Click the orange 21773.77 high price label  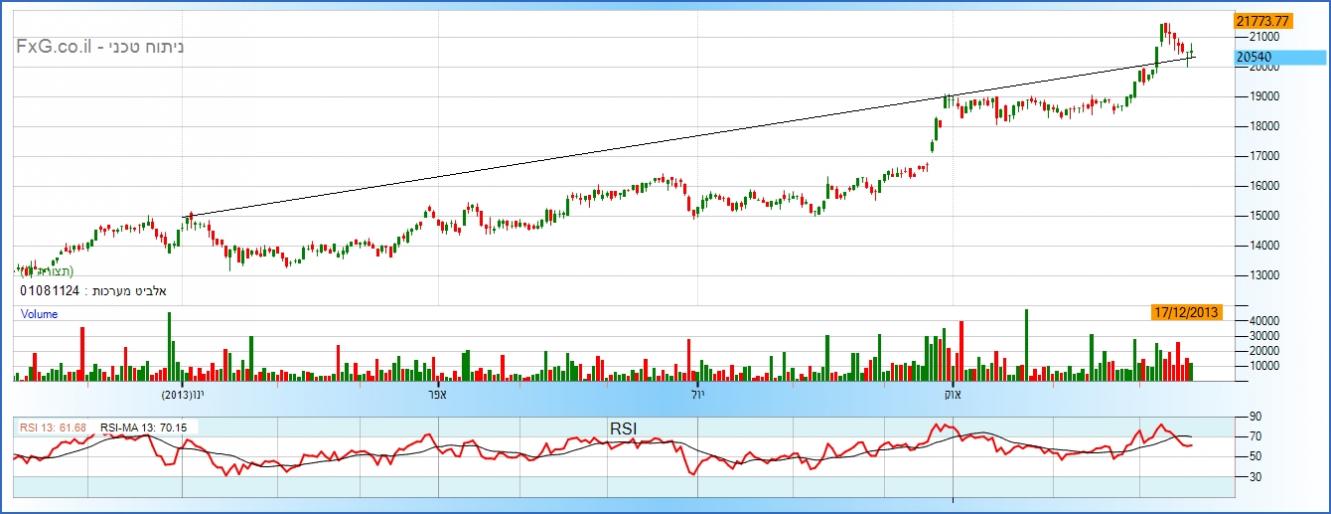click(x=1263, y=20)
